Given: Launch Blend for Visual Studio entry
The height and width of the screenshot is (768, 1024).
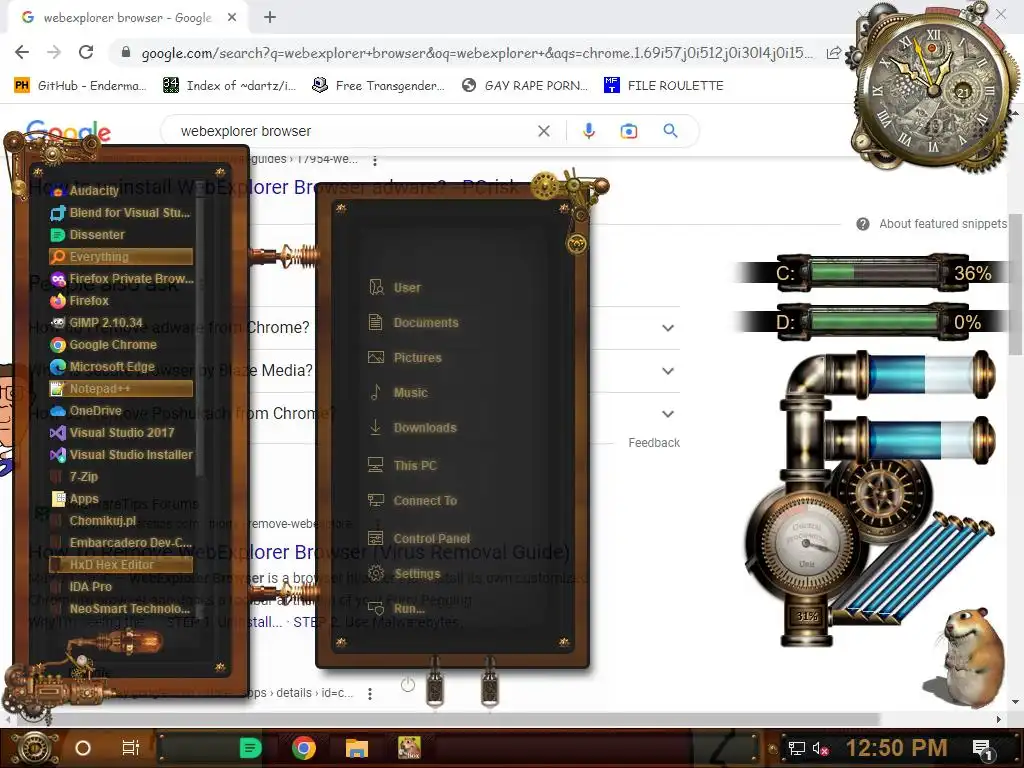Looking at the screenshot, I should coord(121,213).
